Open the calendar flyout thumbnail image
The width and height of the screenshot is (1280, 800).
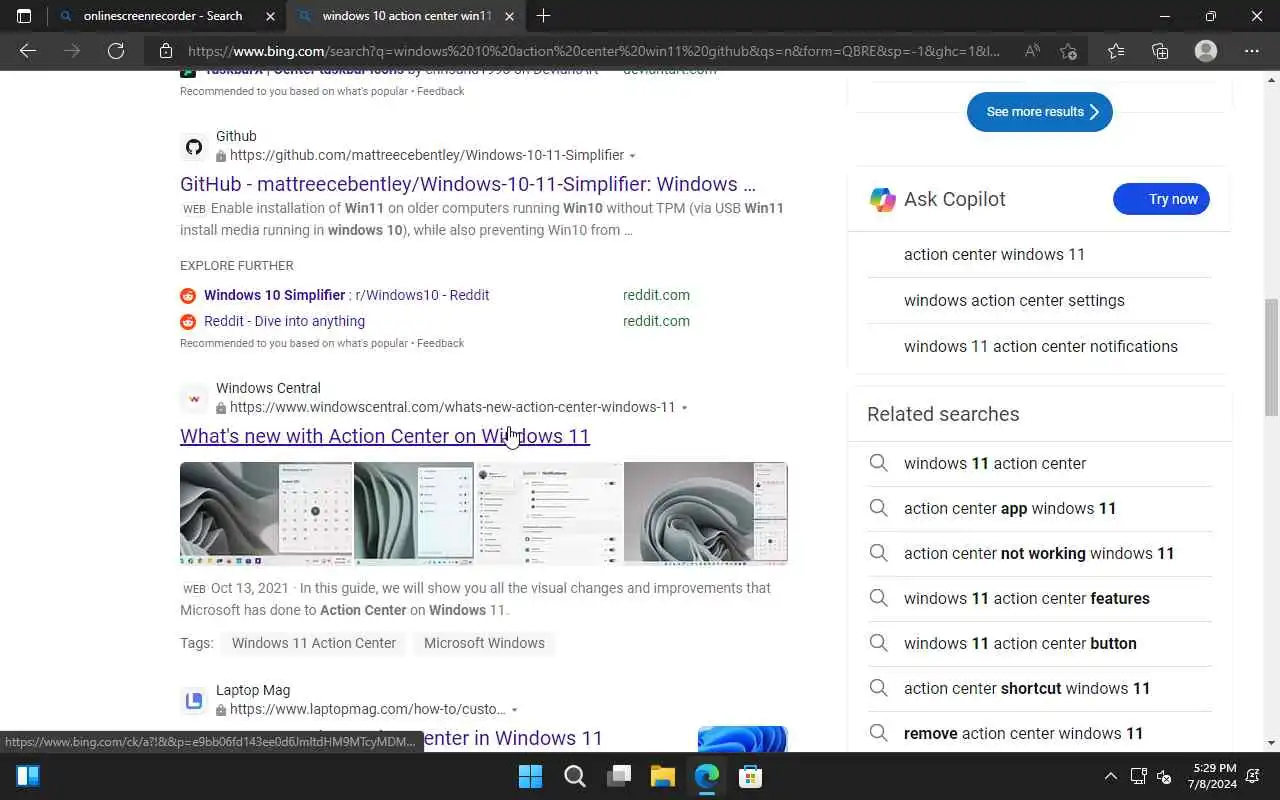(266, 513)
